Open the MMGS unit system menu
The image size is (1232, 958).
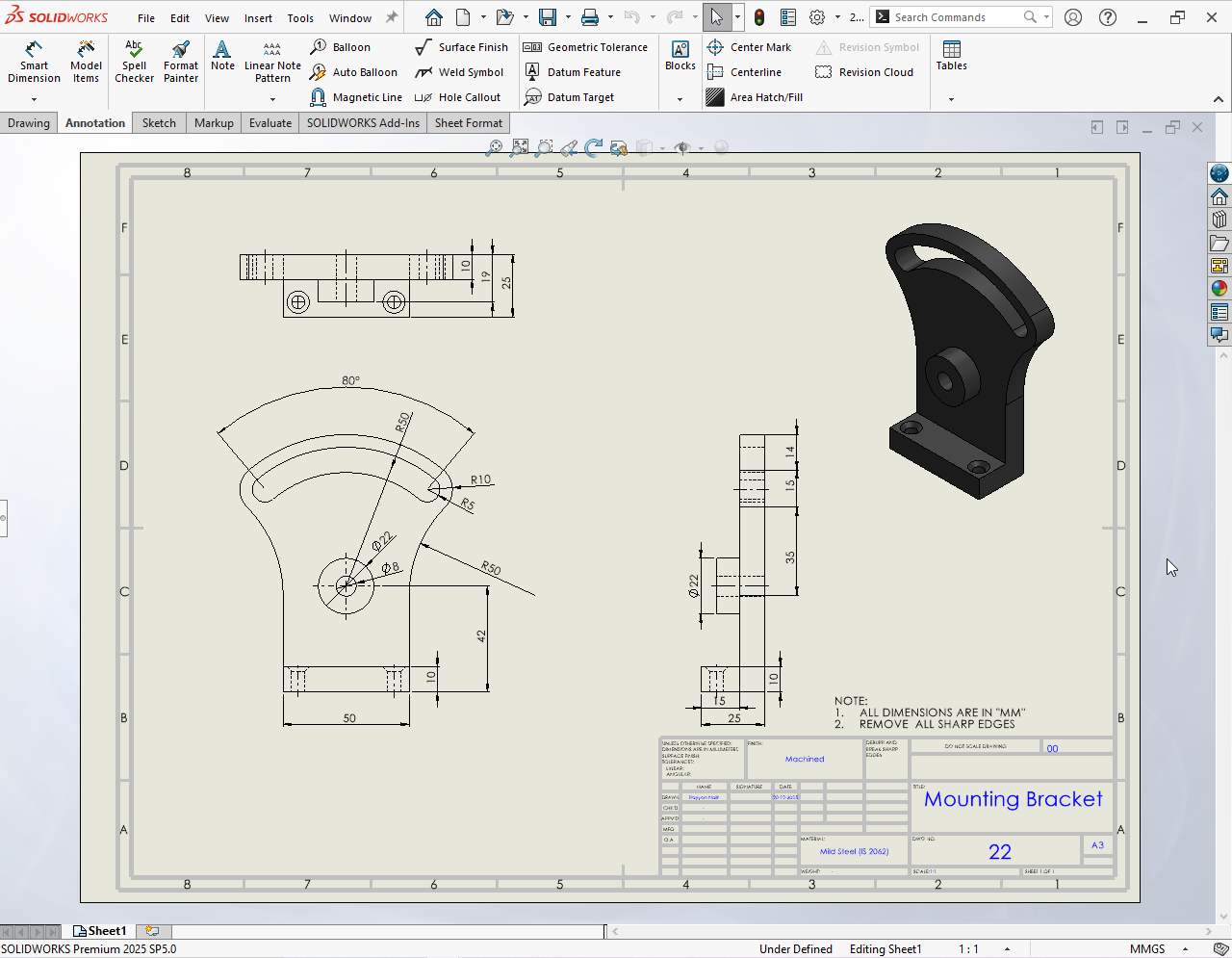tap(1147, 948)
